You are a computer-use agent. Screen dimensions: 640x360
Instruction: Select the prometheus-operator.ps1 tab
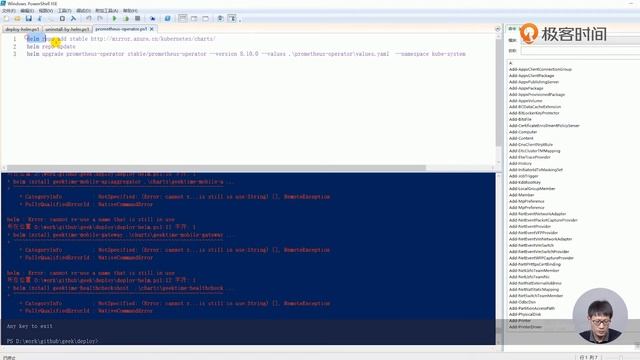point(121,29)
